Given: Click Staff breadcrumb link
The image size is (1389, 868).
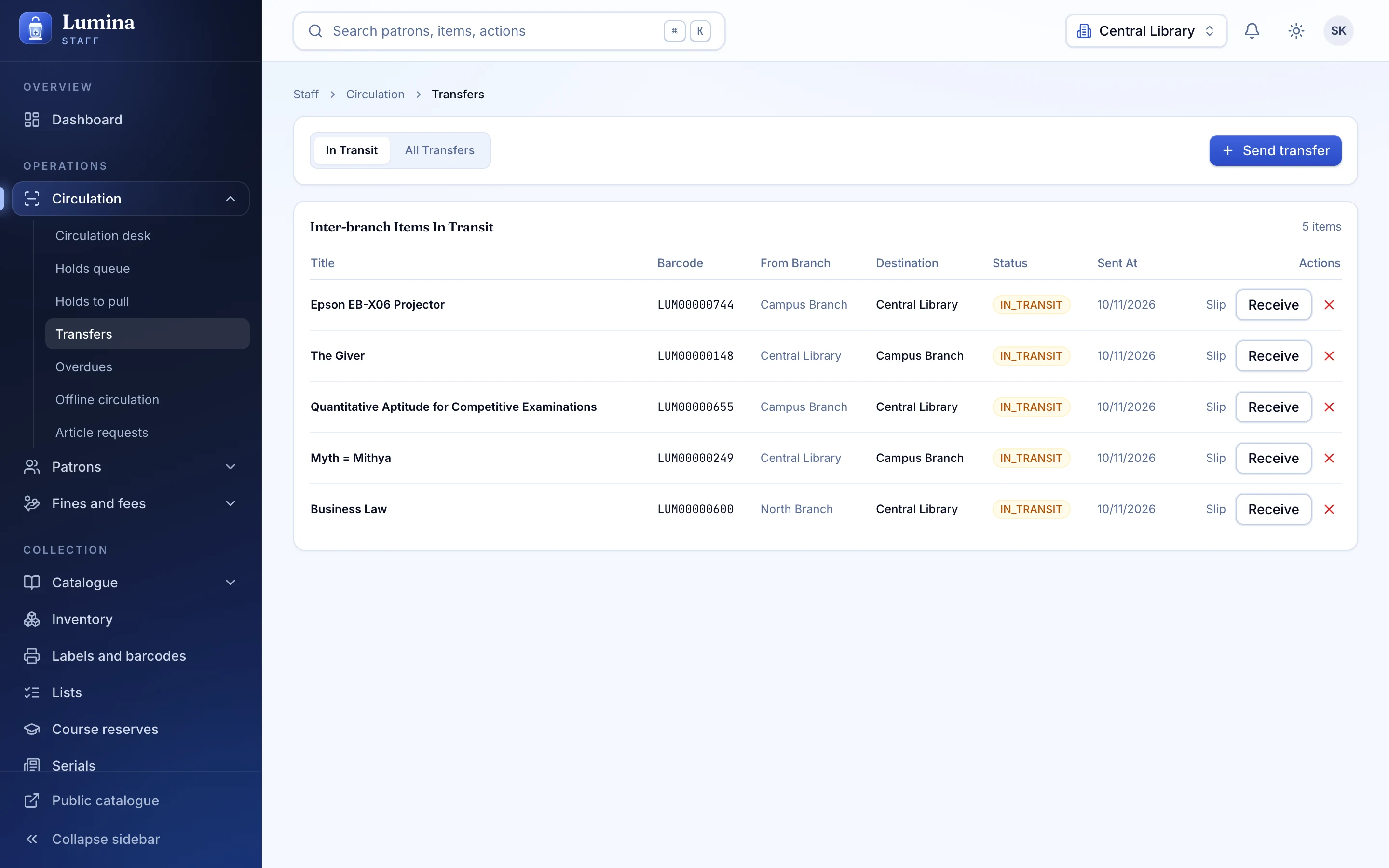Looking at the screenshot, I should [x=306, y=94].
